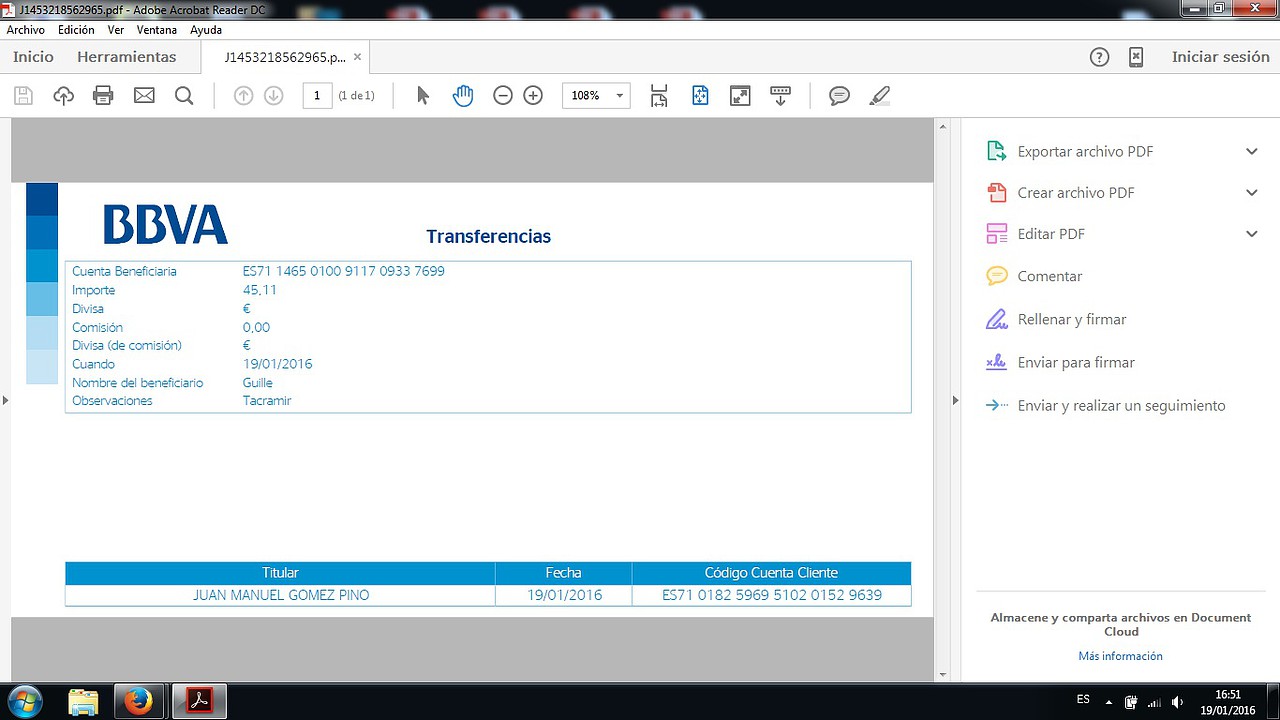Viewport: 1280px width, 720px height.
Task: Click document scrollbar down arrow
Action: [x=941, y=674]
